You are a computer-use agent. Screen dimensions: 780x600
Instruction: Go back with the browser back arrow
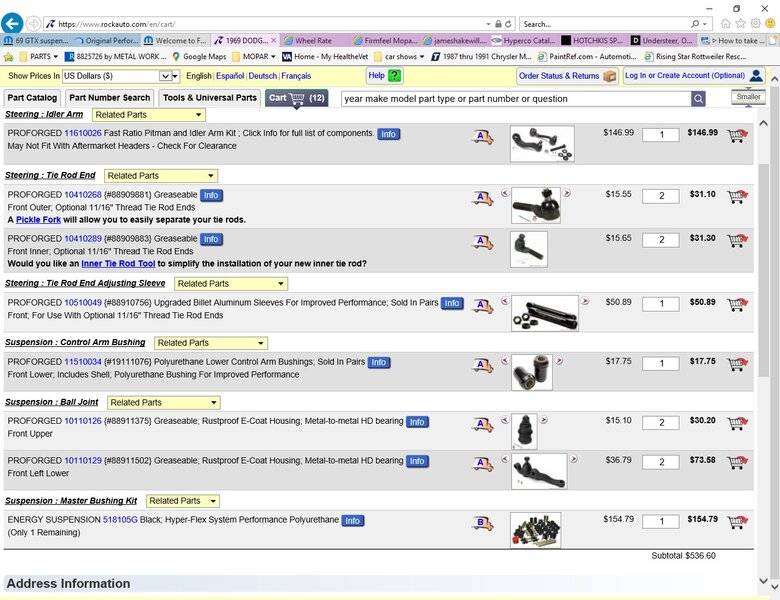click(12, 23)
